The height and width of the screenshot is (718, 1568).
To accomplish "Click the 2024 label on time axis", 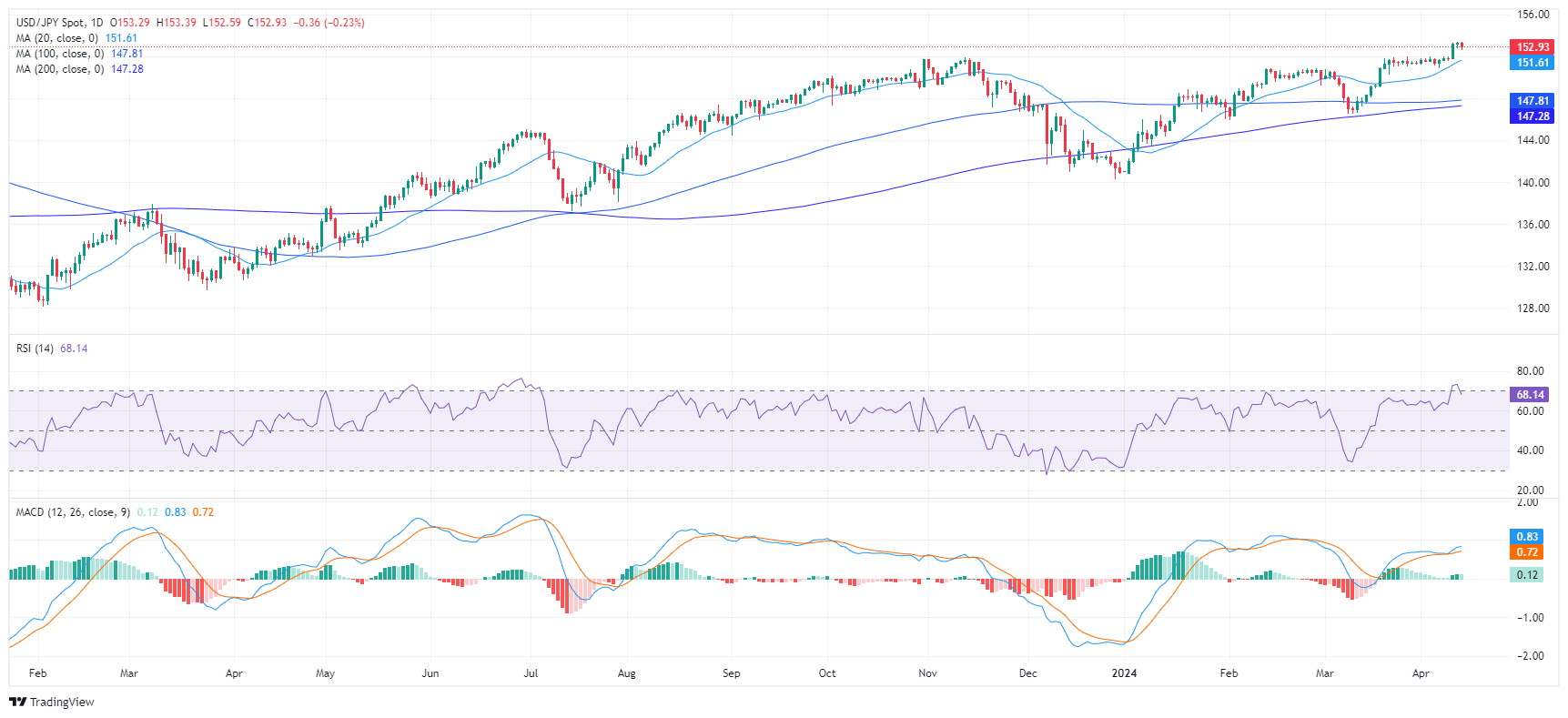I will coord(1125,673).
